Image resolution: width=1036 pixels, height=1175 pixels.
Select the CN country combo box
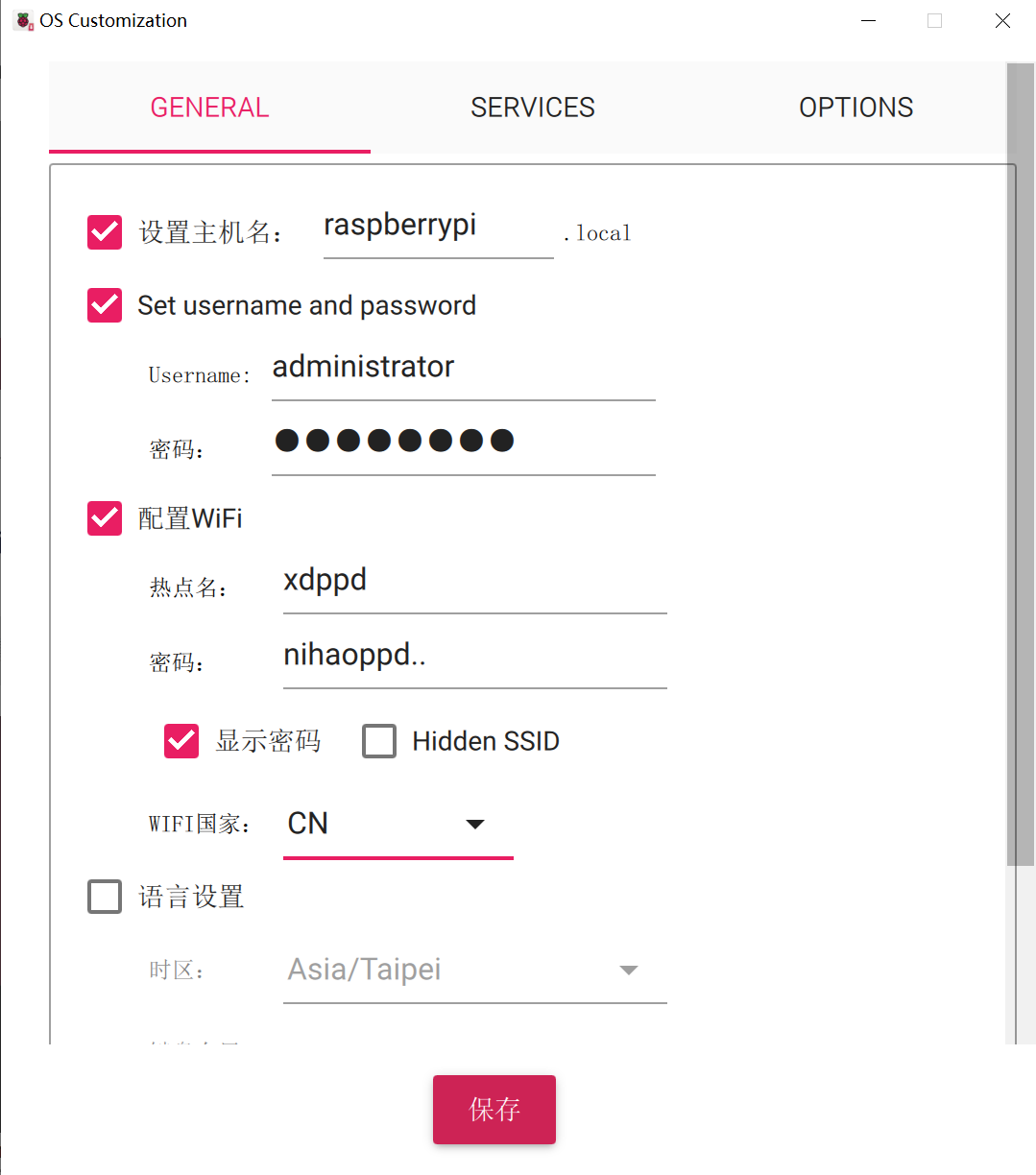(398, 825)
